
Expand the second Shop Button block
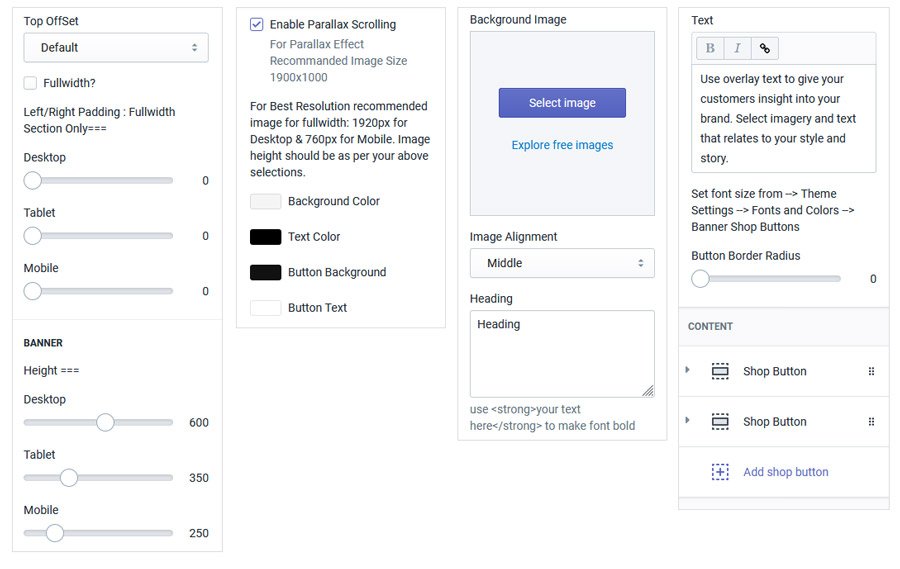coord(687,420)
